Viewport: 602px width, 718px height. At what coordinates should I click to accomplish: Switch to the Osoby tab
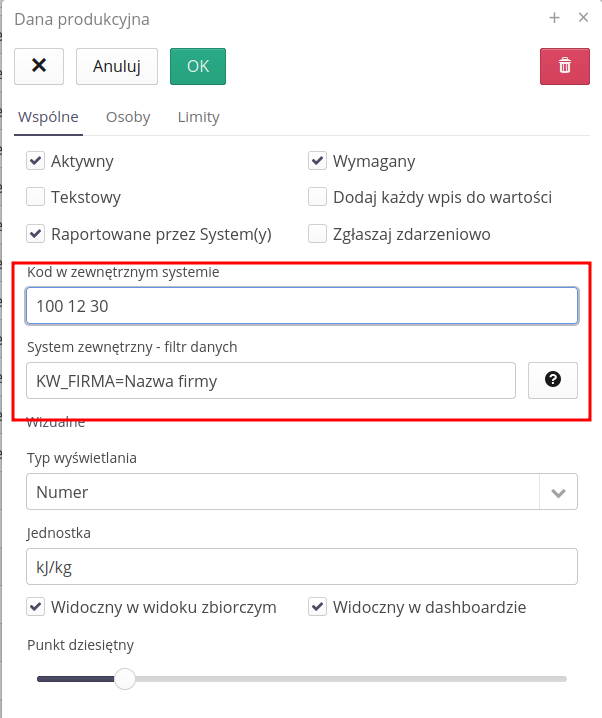tap(128, 117)
